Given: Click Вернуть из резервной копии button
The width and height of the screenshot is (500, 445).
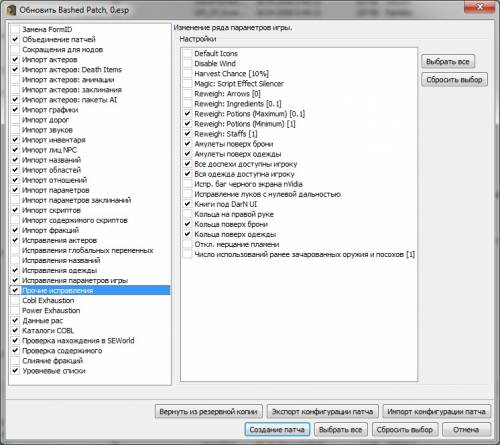Looking at the screenshot, I should point(209,412).
